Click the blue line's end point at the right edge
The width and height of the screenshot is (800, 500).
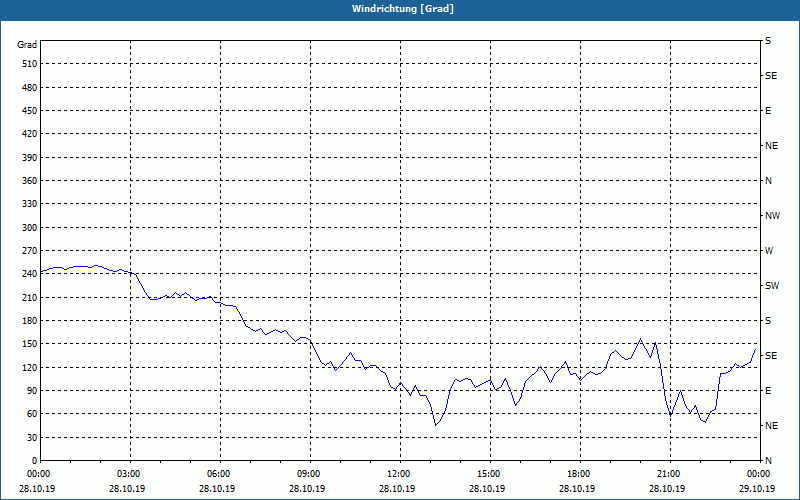point(756,348)
